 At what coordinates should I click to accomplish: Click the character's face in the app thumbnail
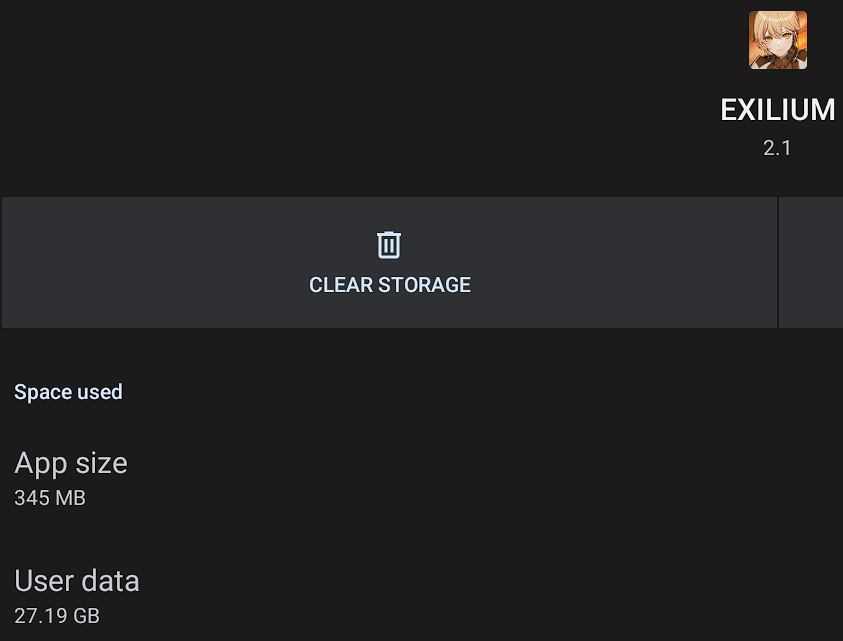tap(775, 36)
